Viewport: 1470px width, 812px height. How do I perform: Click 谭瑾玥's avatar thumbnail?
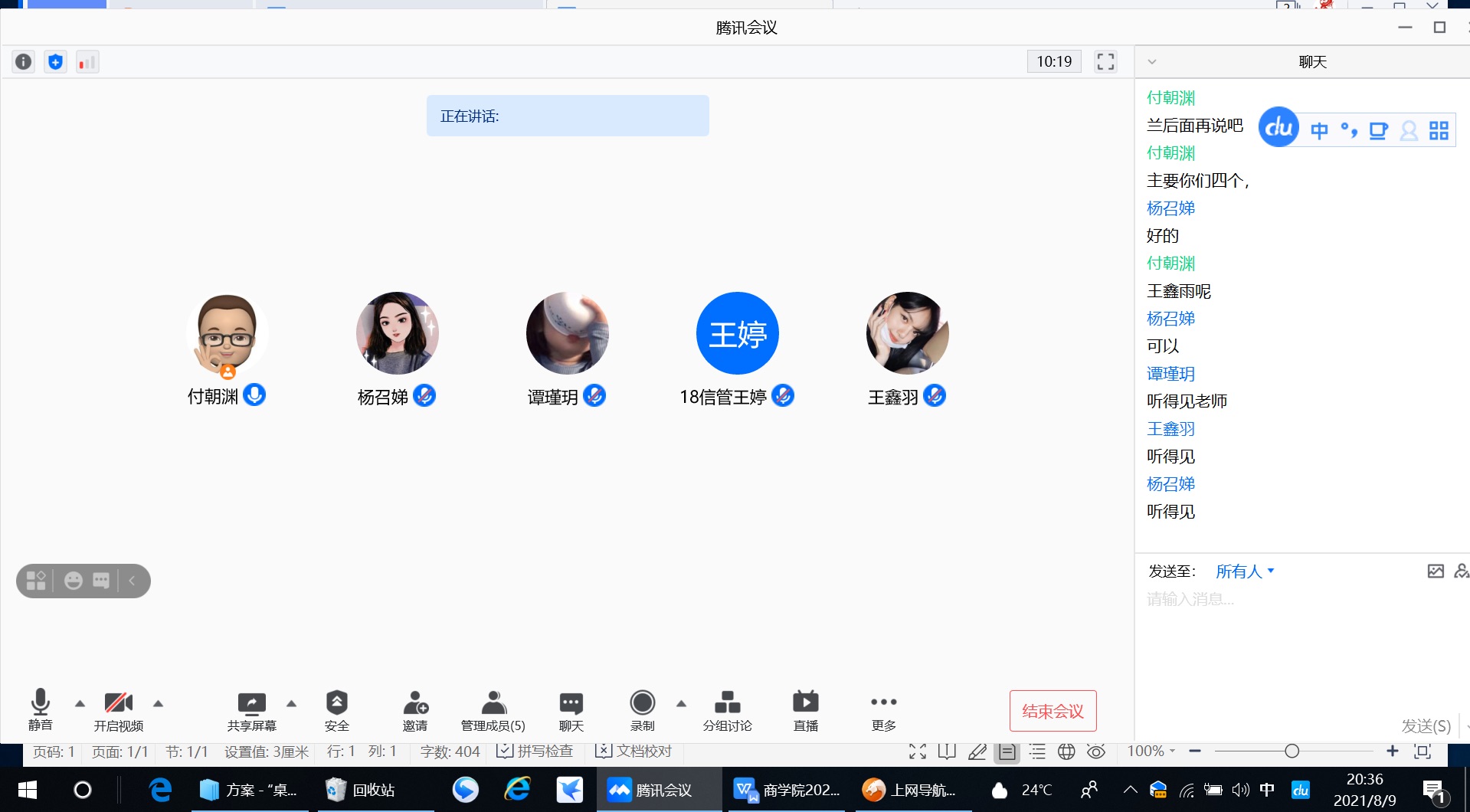(x=568, y=333)
